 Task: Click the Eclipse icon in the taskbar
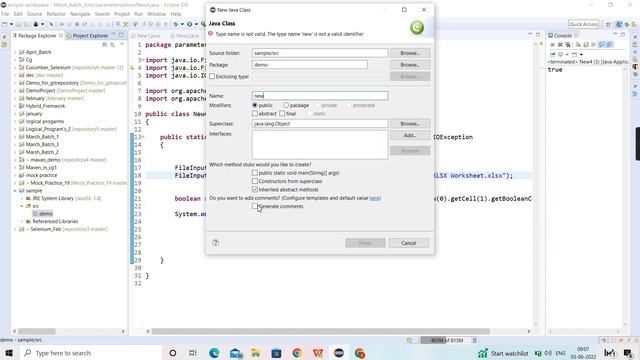pyautogui.click(x=339, y=353)
